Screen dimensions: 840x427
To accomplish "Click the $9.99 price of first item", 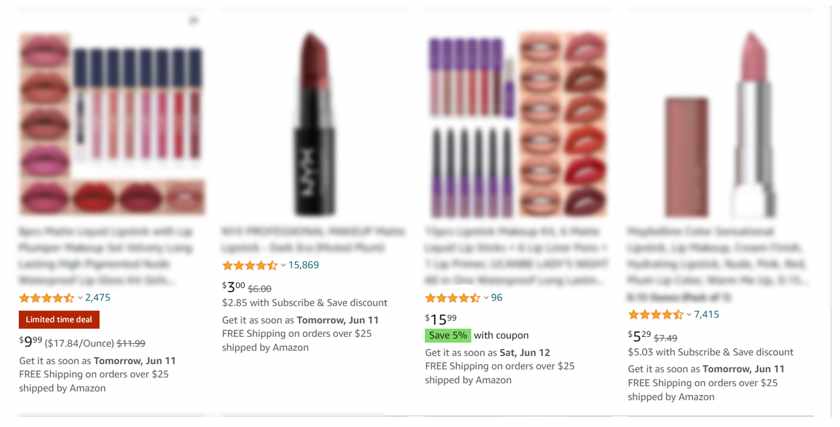I will [31, 341].
